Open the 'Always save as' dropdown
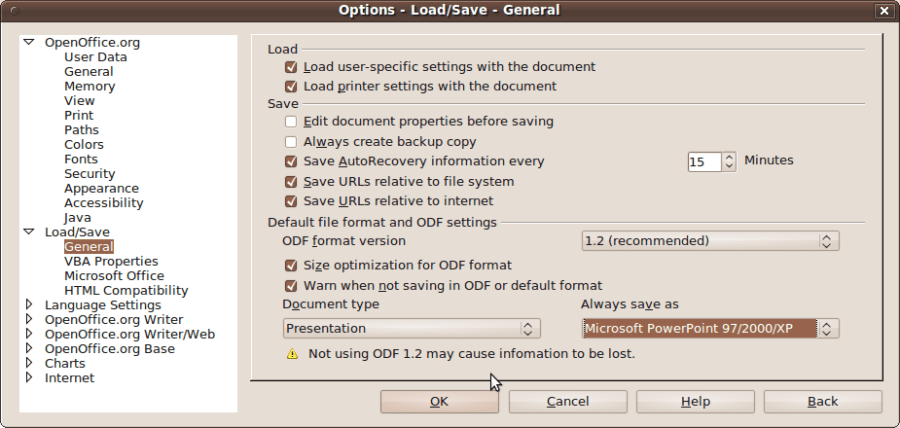The width and height of the screenshot is (900, 428). [710, 329]
